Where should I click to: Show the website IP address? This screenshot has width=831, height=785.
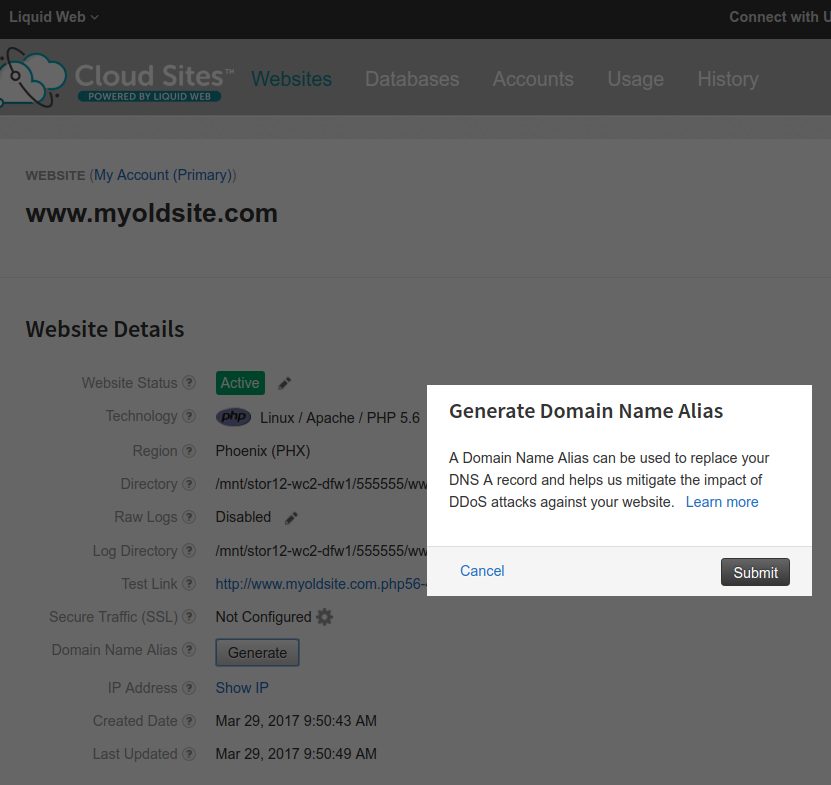pyautogui.click(x=241, y=688)
